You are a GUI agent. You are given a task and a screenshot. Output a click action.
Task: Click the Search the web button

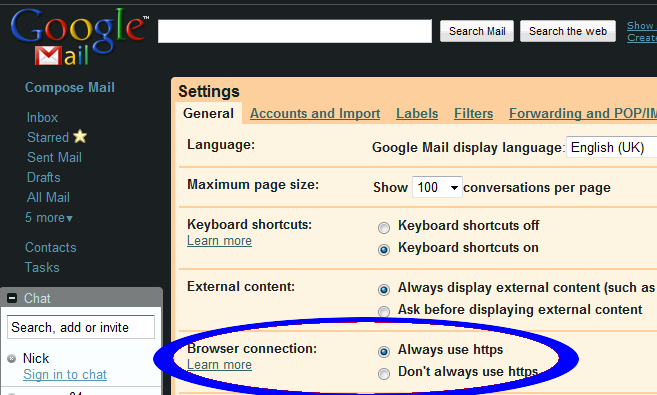coord(568,31)
